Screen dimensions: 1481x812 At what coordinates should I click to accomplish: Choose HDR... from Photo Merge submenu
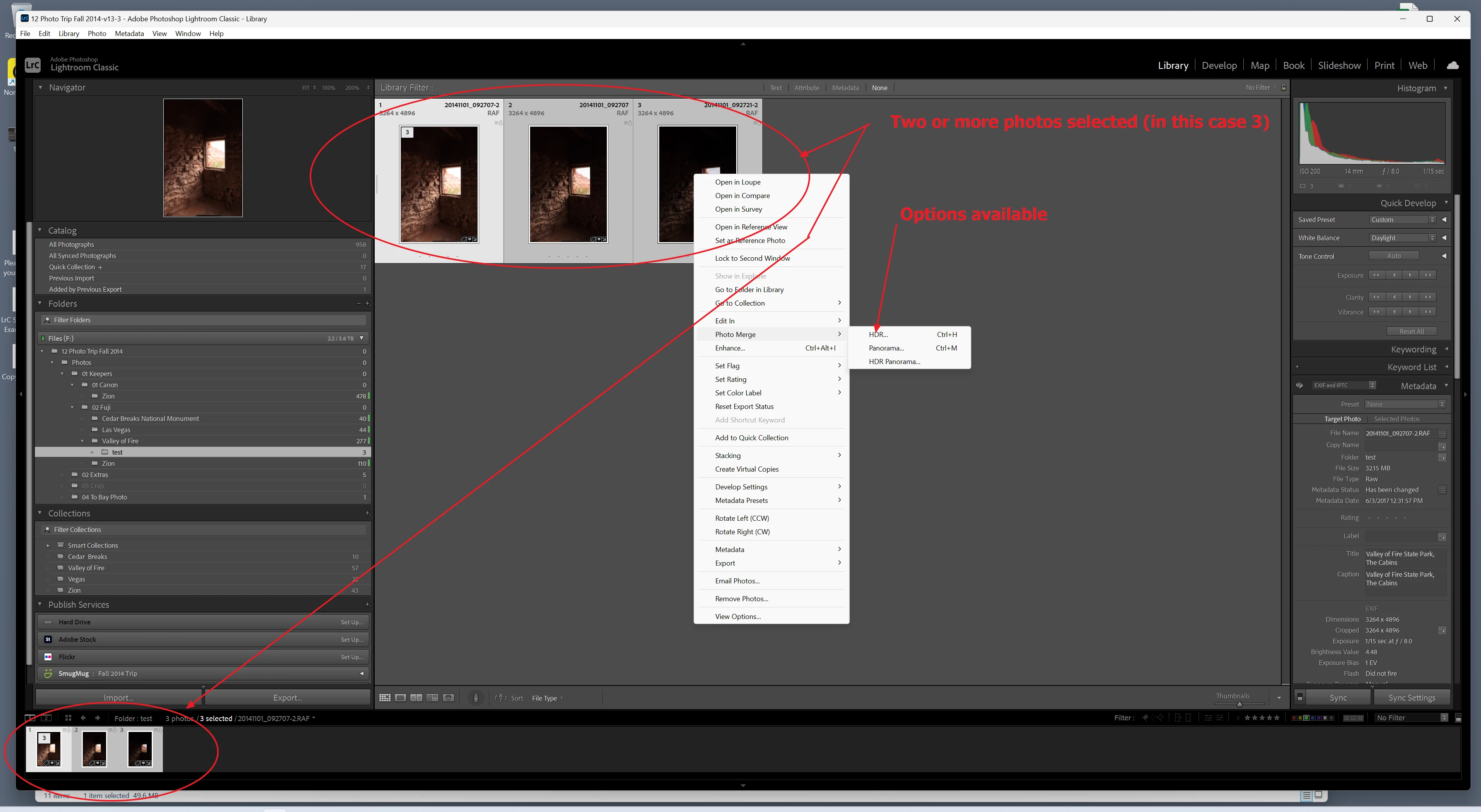(x=878, y=335)
